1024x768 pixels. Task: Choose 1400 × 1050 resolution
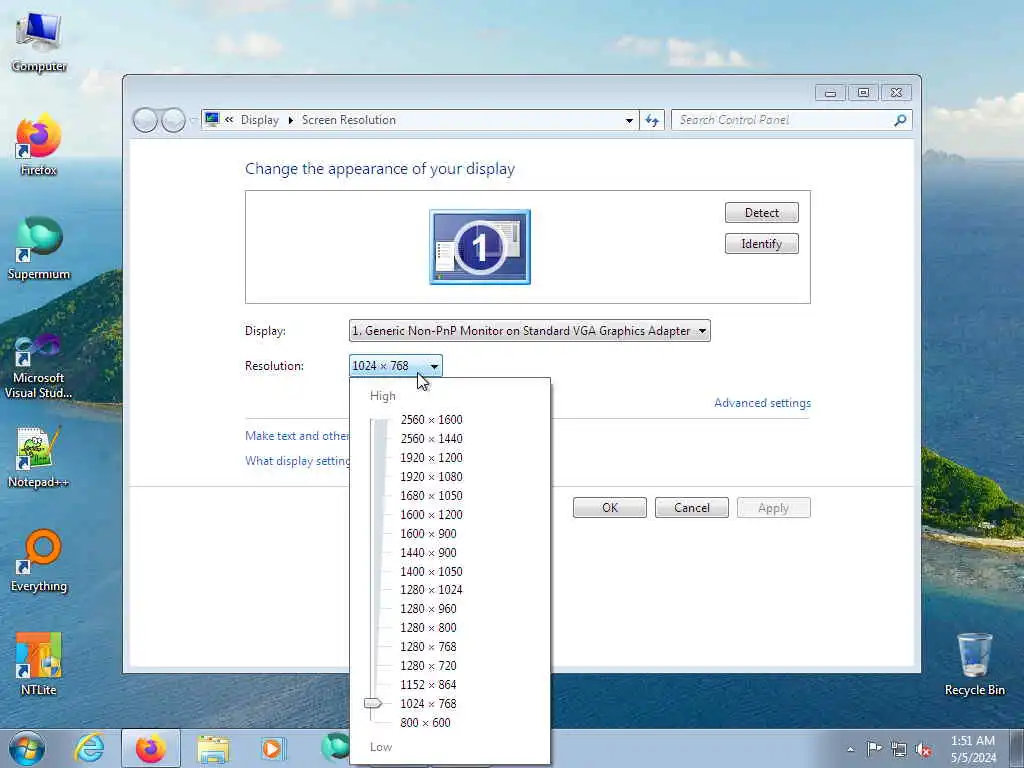(431, 571)
